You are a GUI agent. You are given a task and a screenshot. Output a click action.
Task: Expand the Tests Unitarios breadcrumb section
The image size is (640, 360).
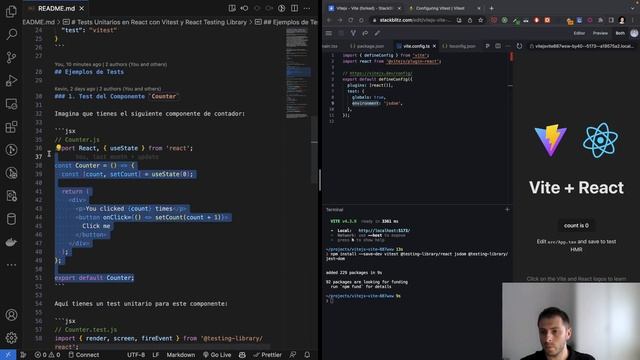point(155,22)
